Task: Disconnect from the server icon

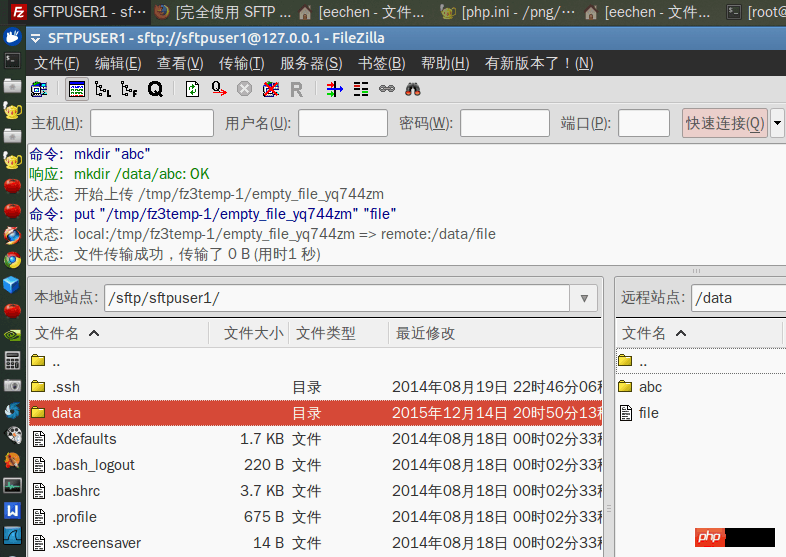Action: (271, 90)
